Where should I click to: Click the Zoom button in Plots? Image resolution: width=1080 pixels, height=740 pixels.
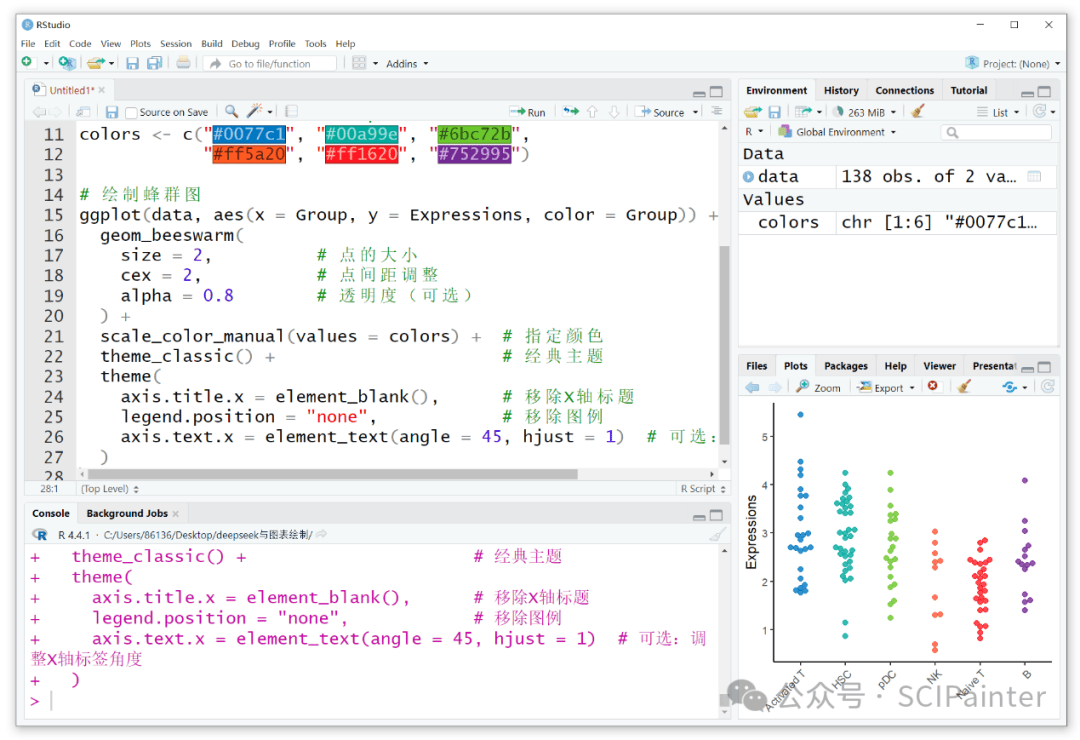[818, 387]
